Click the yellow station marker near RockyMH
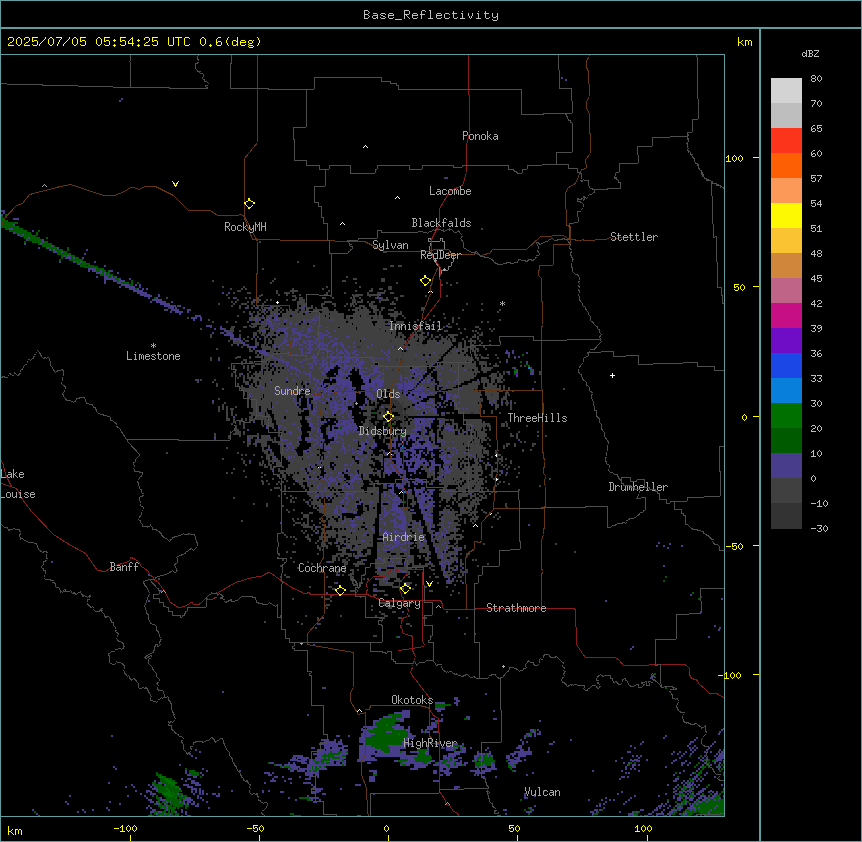This screenshot has width=862, height=842. click(x=249, y=204)
